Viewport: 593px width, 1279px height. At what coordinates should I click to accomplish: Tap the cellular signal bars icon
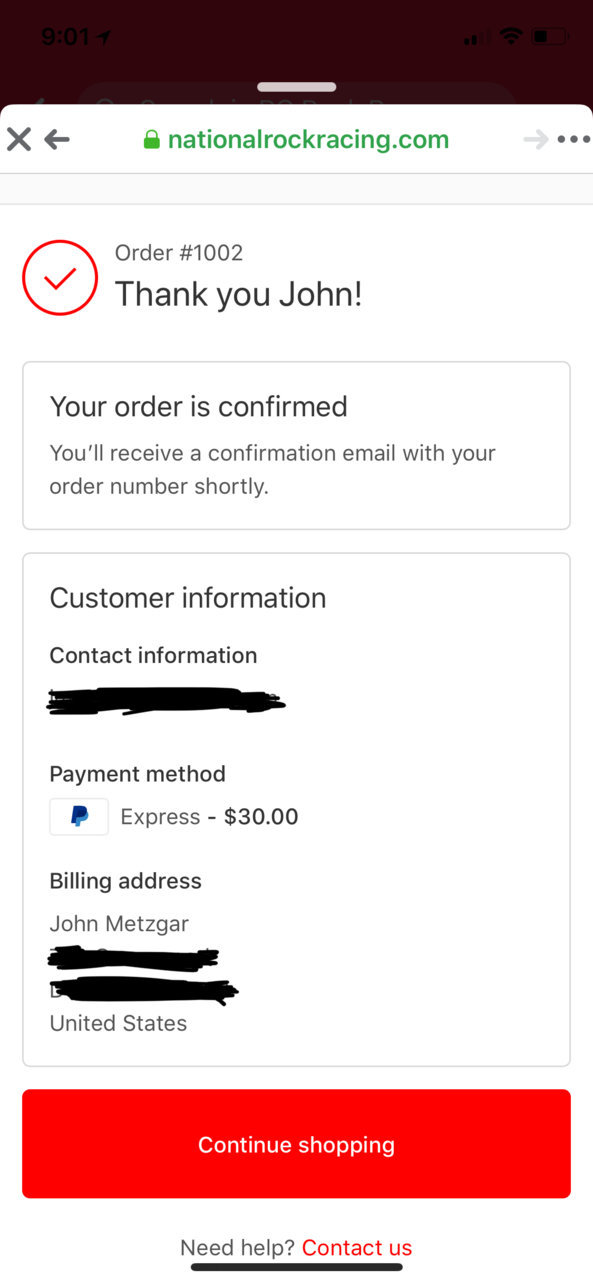tap(477, 37)
